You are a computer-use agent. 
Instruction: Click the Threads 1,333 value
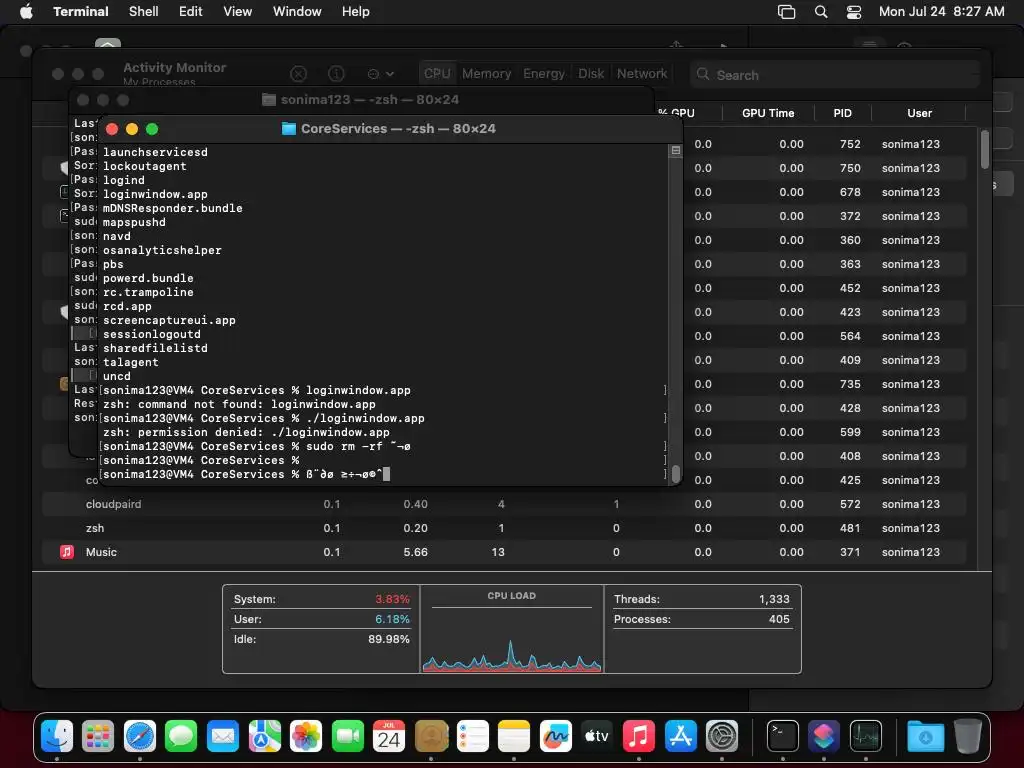[x=774, y=599]
